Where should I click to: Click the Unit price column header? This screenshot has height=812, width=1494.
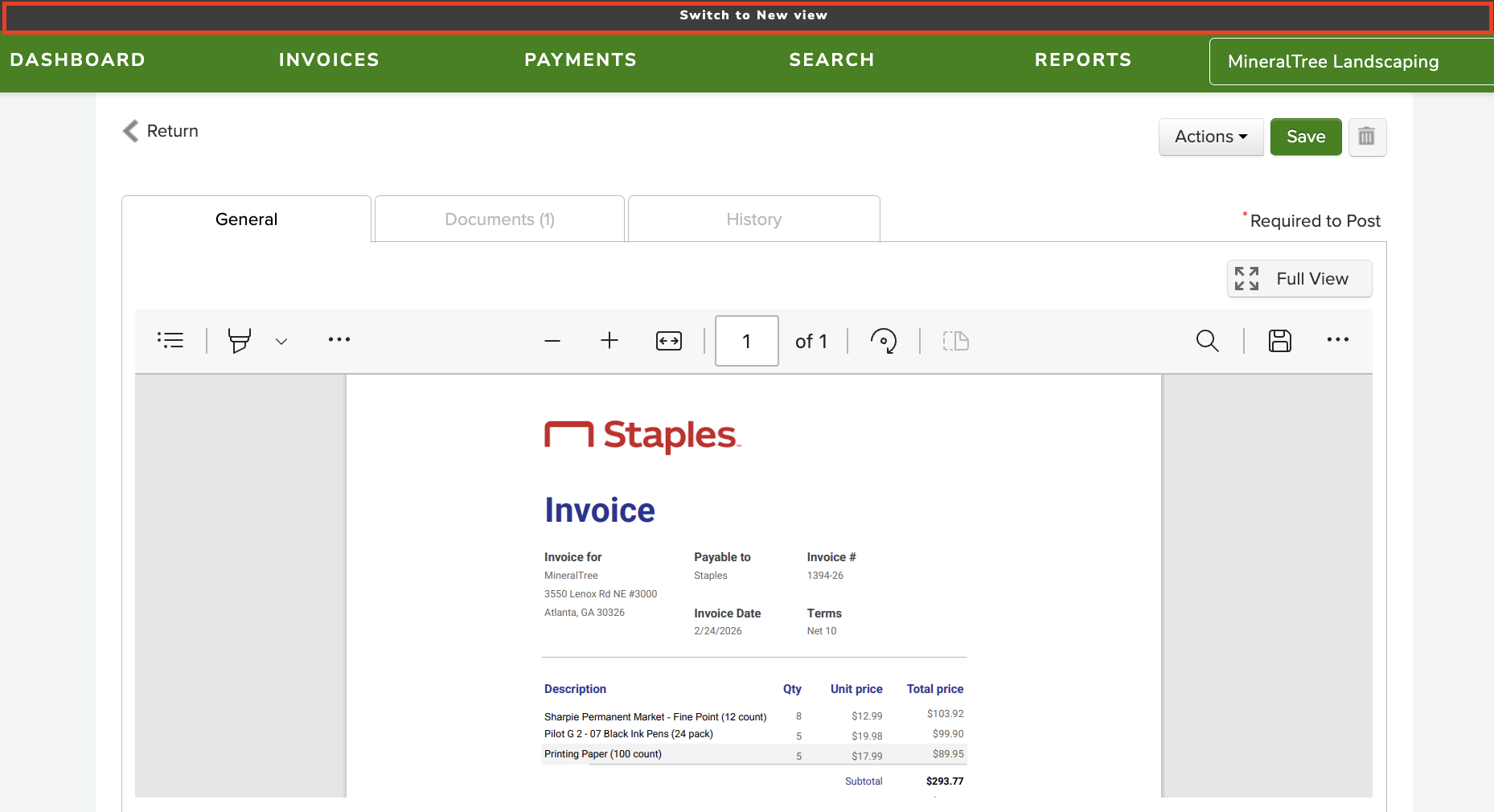[x=856, y=689]
